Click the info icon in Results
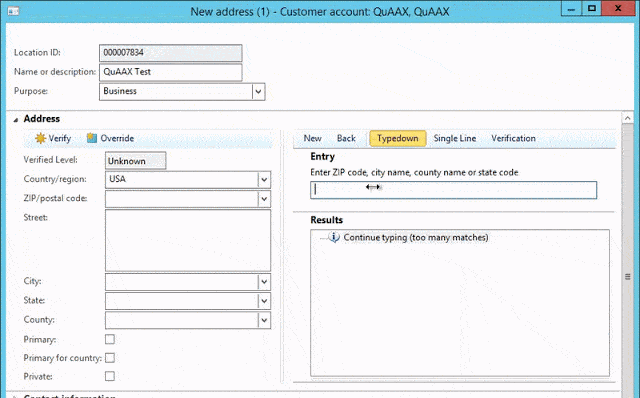 pyautogui.click(x=334, y=237)
